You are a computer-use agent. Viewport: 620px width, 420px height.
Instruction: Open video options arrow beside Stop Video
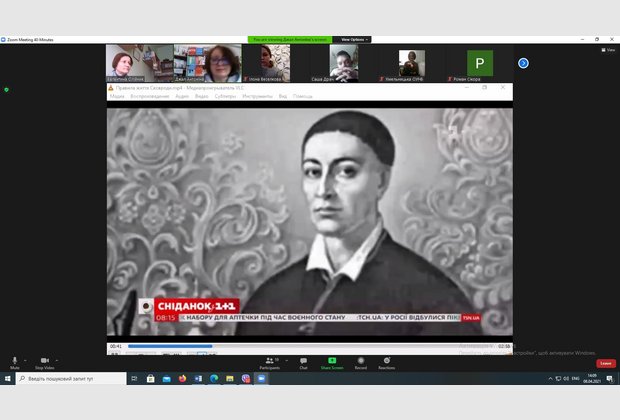tap(57, 360)
